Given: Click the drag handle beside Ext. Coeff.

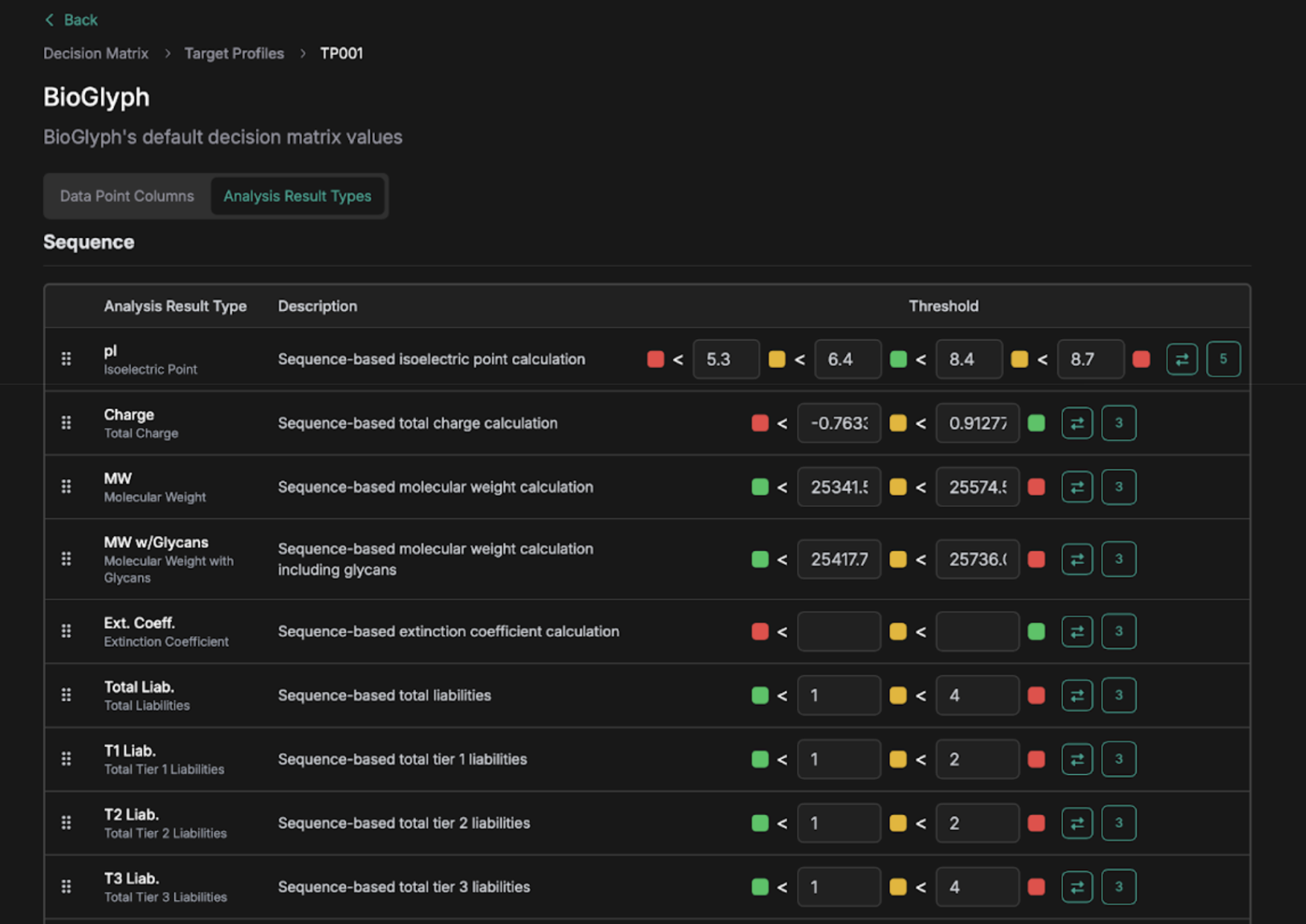Looking at the screenshot, I should 66,631.
